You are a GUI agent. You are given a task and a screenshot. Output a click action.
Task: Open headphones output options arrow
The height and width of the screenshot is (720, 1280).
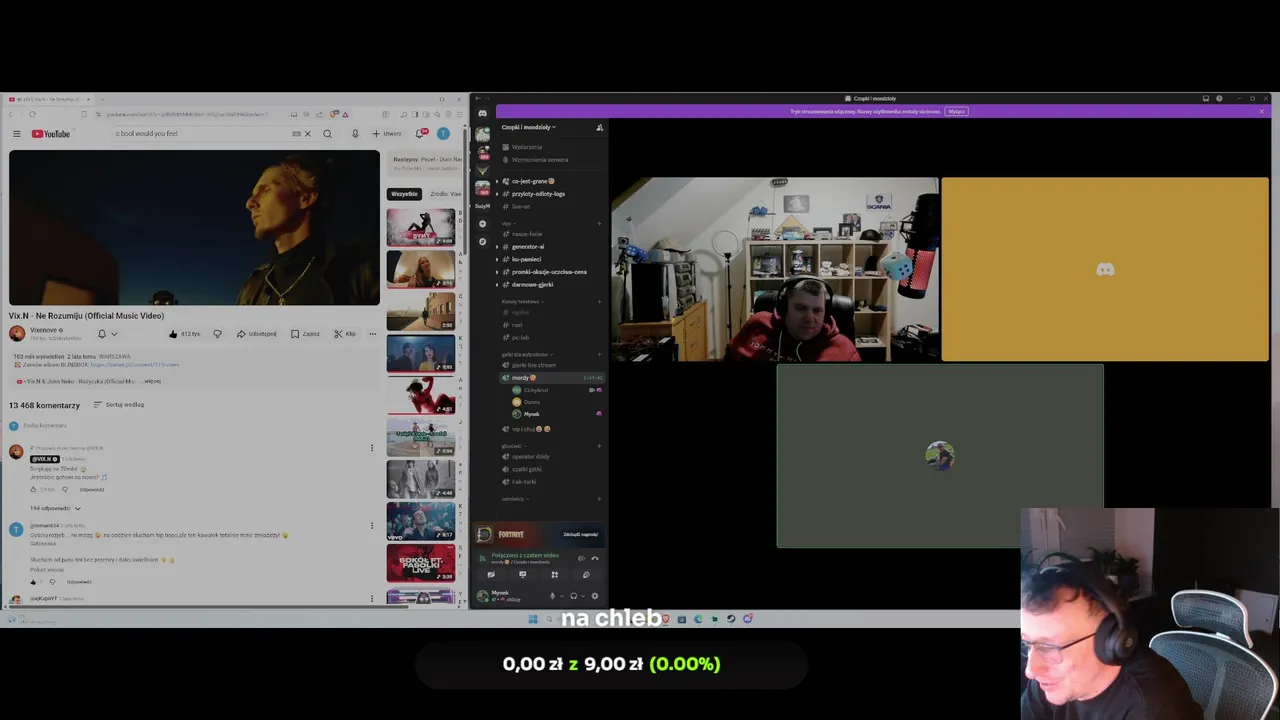[583, 596]
